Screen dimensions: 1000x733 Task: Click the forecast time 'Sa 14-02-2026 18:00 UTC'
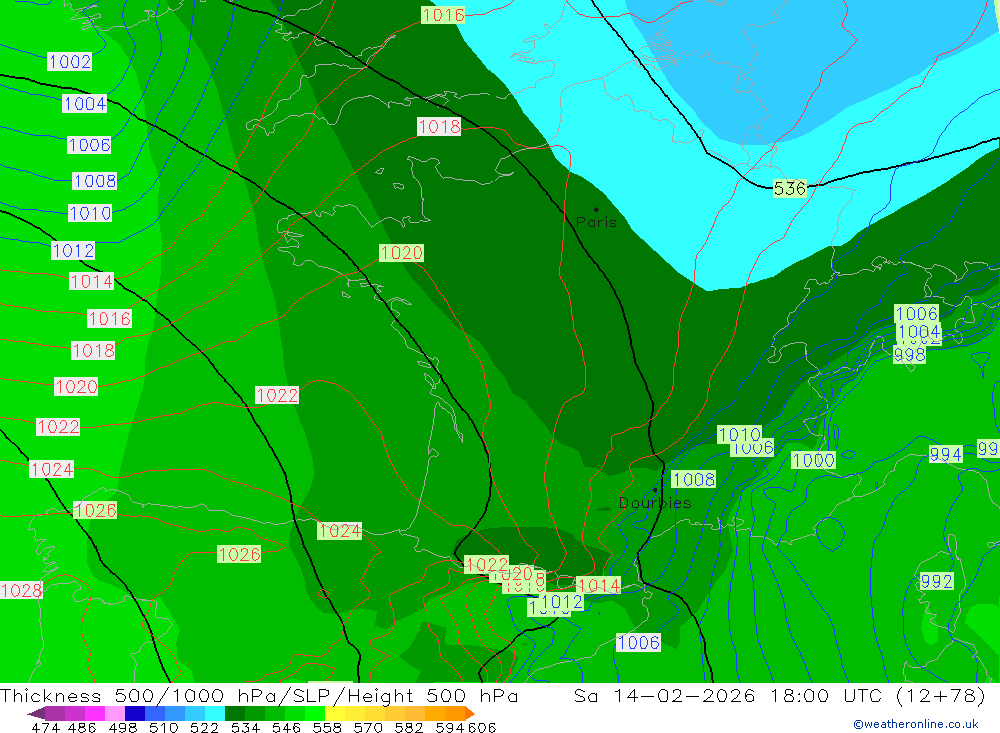coord(728,695)
